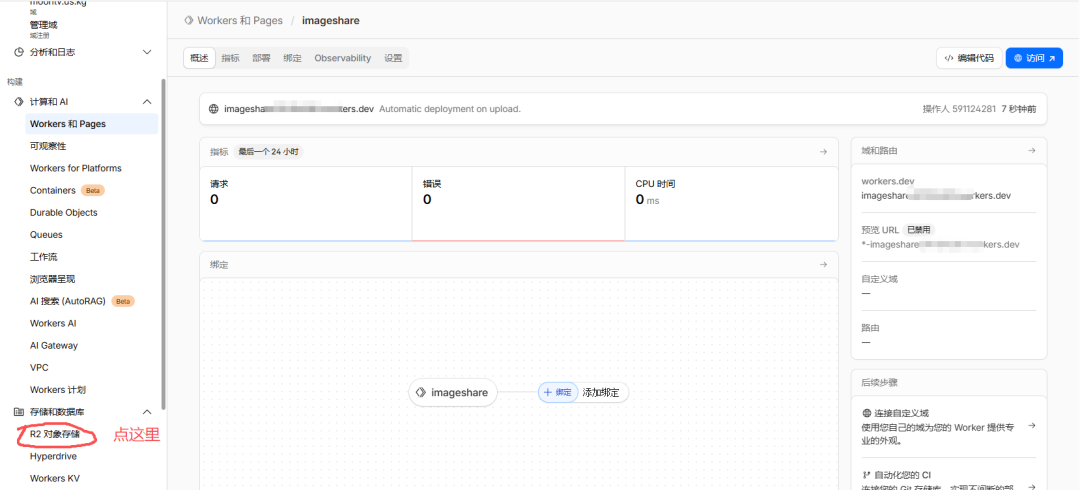Viewport: 1080px width, 490px height.
Task: Open the 最后一个 24 小时 time range selector
Action: coord(268,152)
